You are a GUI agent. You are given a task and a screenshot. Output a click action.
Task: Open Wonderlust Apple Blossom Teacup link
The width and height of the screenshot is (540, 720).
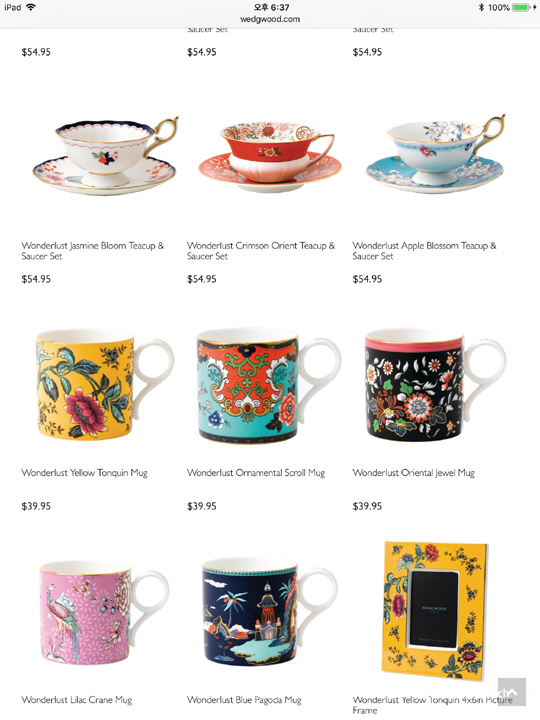coord(424,251)
